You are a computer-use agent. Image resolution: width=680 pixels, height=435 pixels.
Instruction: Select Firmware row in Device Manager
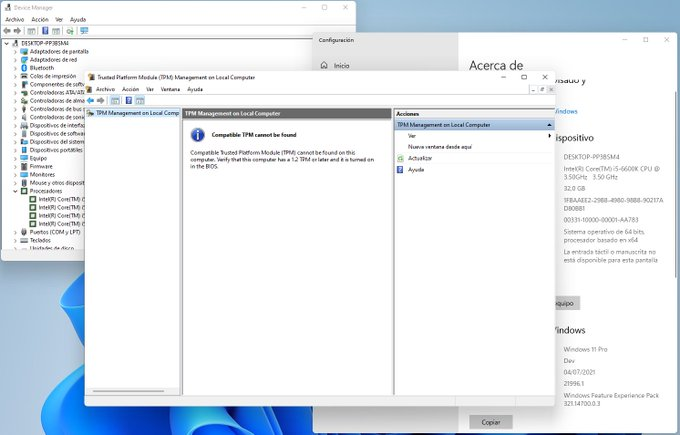(41, 167)
